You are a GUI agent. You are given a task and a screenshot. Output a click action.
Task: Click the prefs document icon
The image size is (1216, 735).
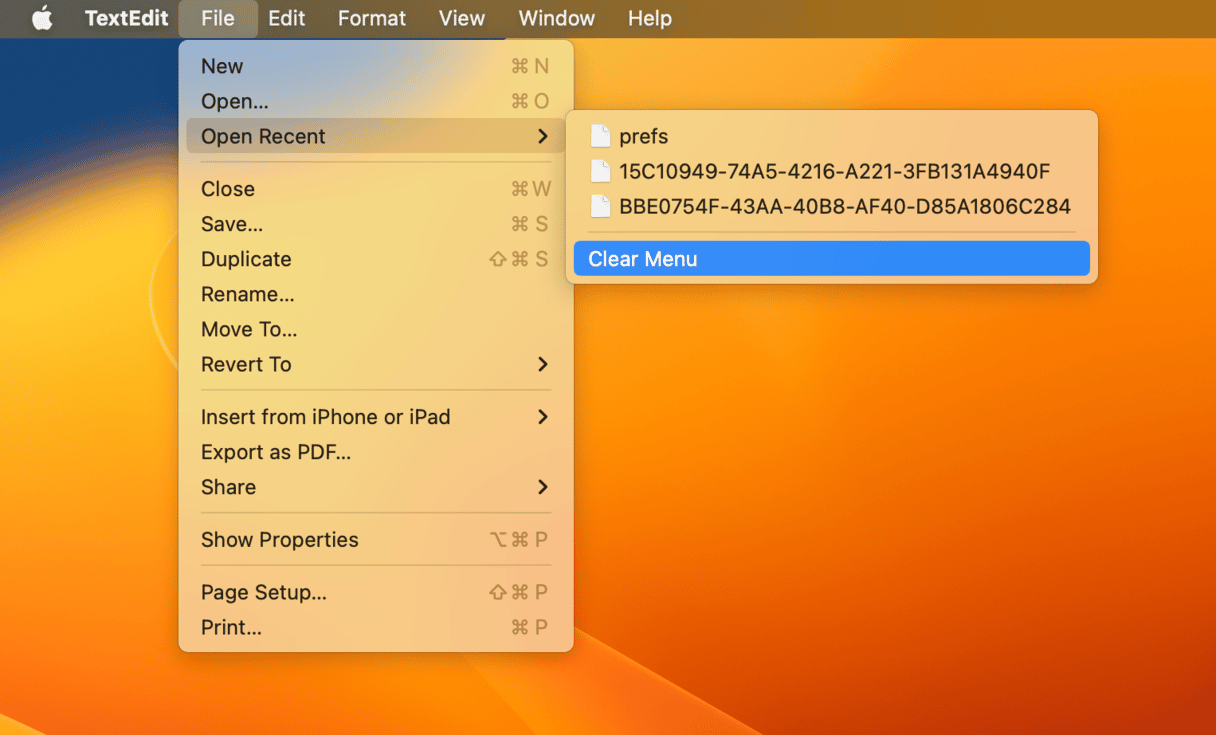tap(600, 136)
